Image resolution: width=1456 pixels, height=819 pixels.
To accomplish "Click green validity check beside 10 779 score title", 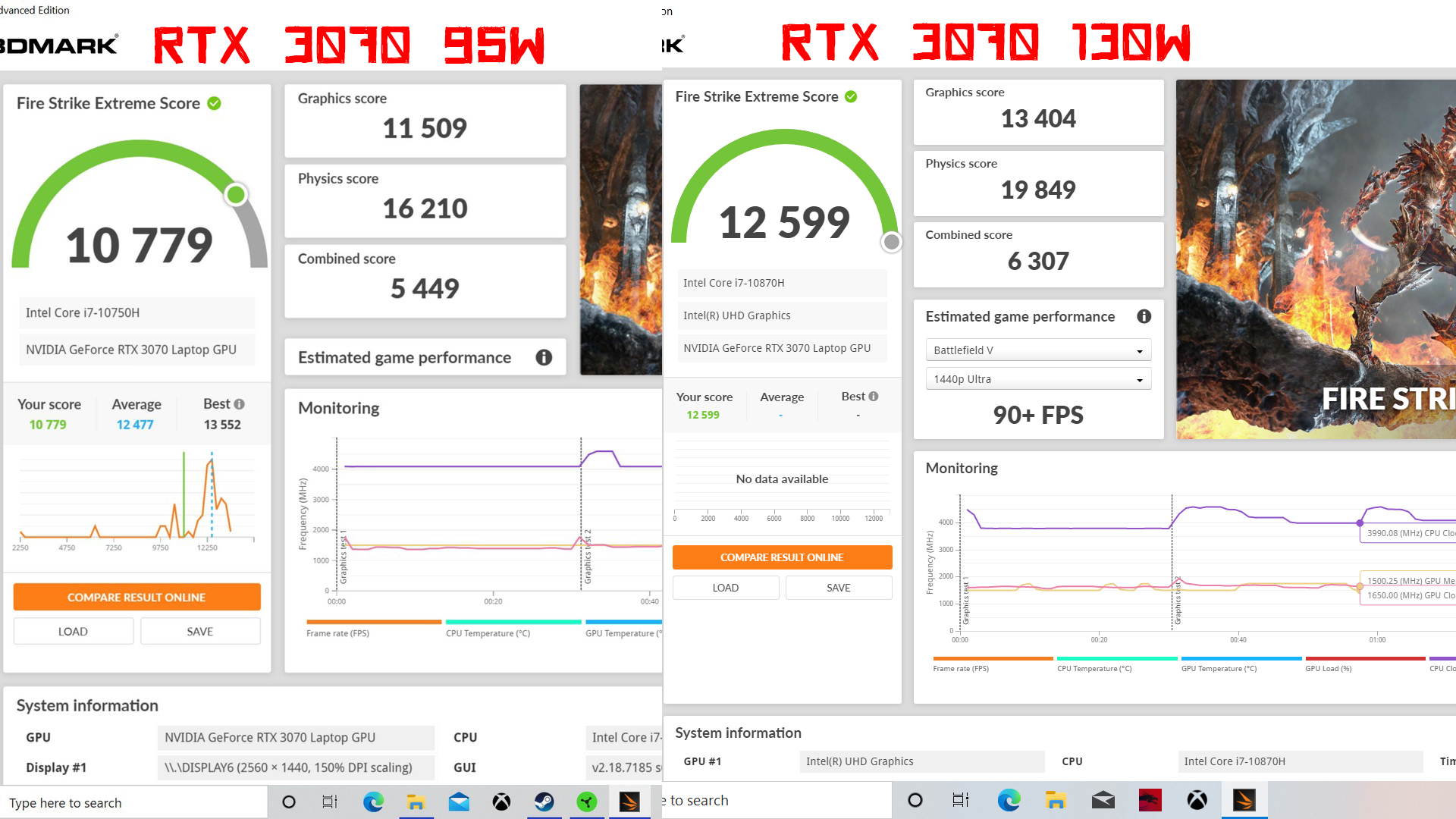I will click(215, 103).
